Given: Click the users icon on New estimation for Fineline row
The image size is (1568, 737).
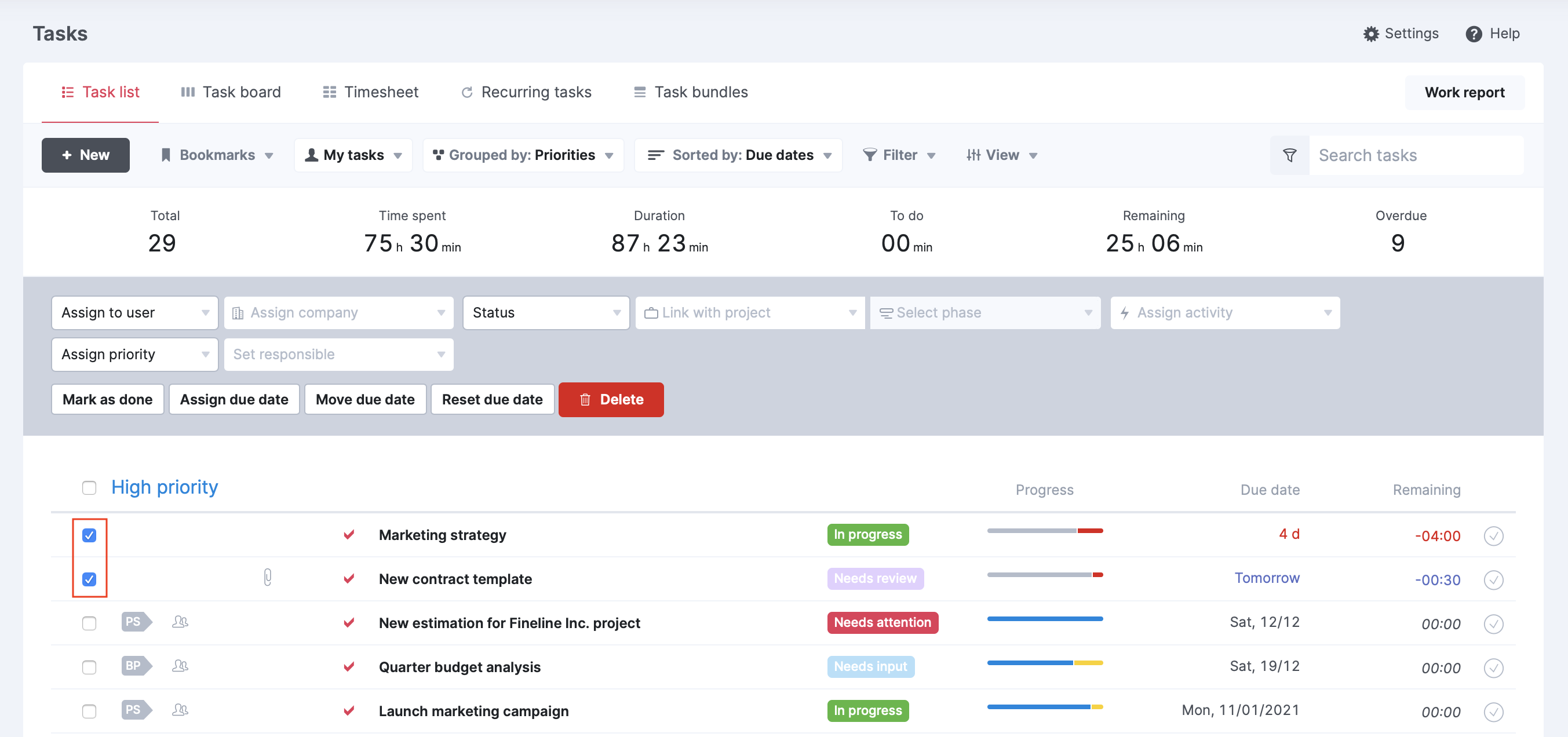Looking at the screenshot, I should click(180, 622).
